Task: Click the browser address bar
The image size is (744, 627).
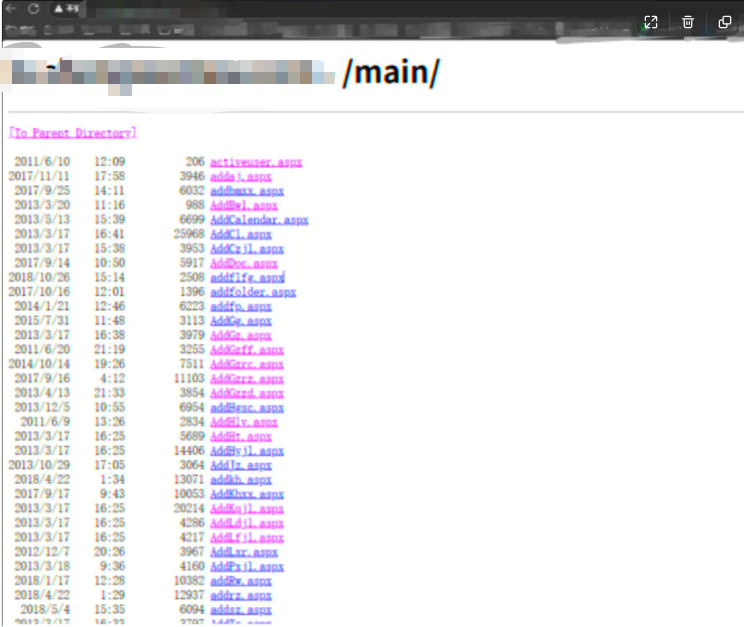Action: point(300,9)
